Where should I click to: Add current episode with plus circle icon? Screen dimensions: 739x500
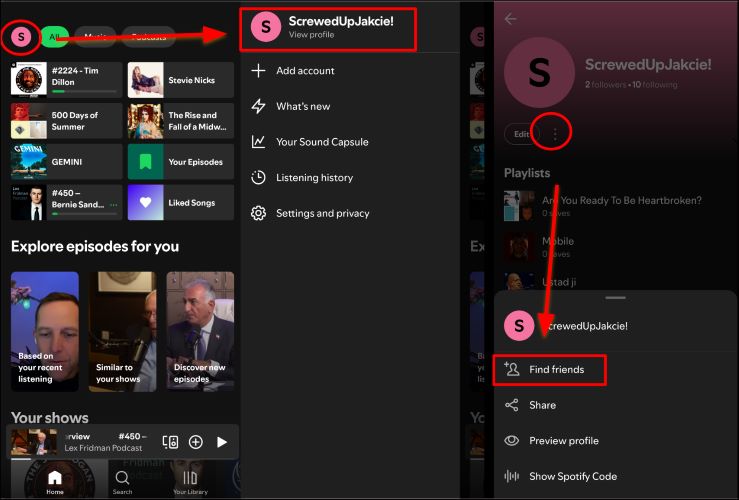pos(196,442)
